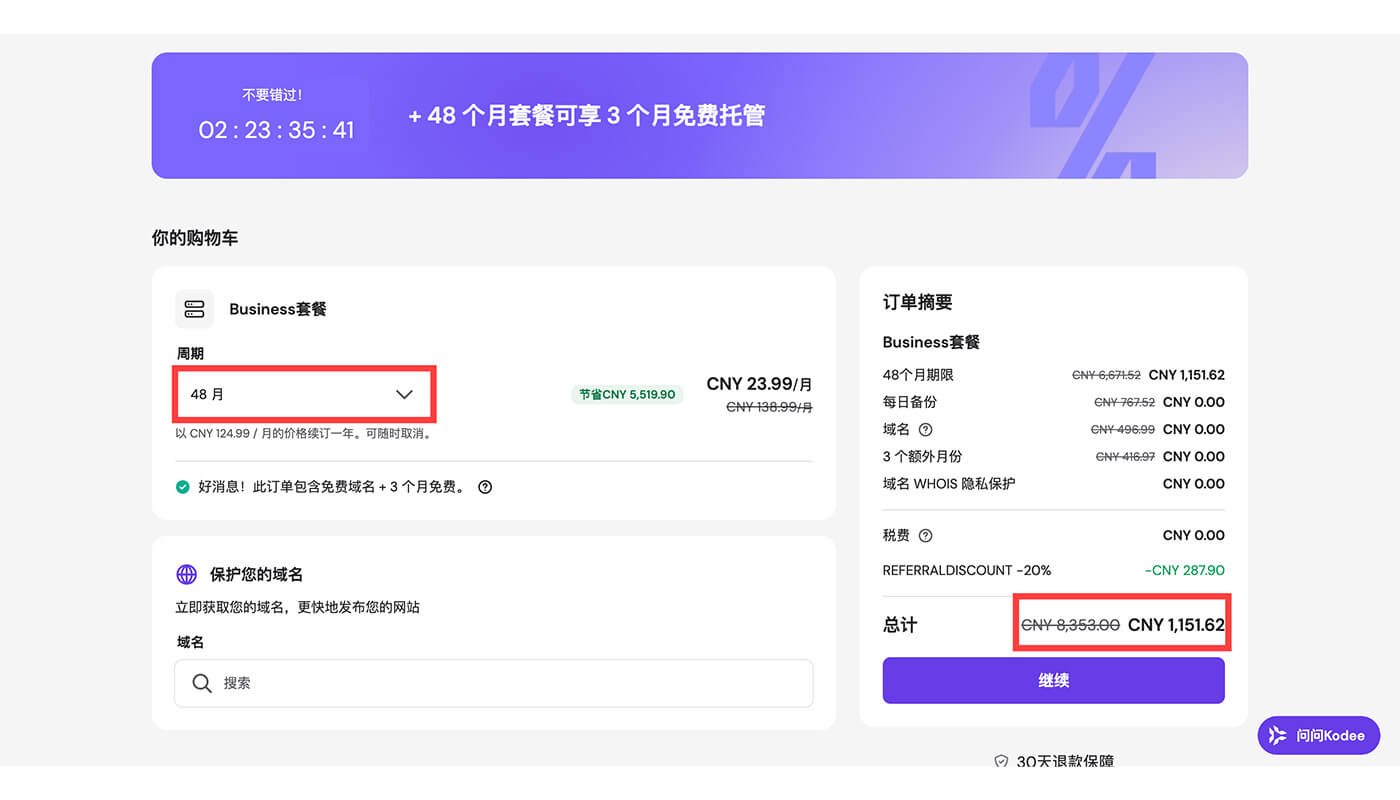Expand the period selector chevron arrow
This screenshot has height=800, width=1400.
point(404,394)
